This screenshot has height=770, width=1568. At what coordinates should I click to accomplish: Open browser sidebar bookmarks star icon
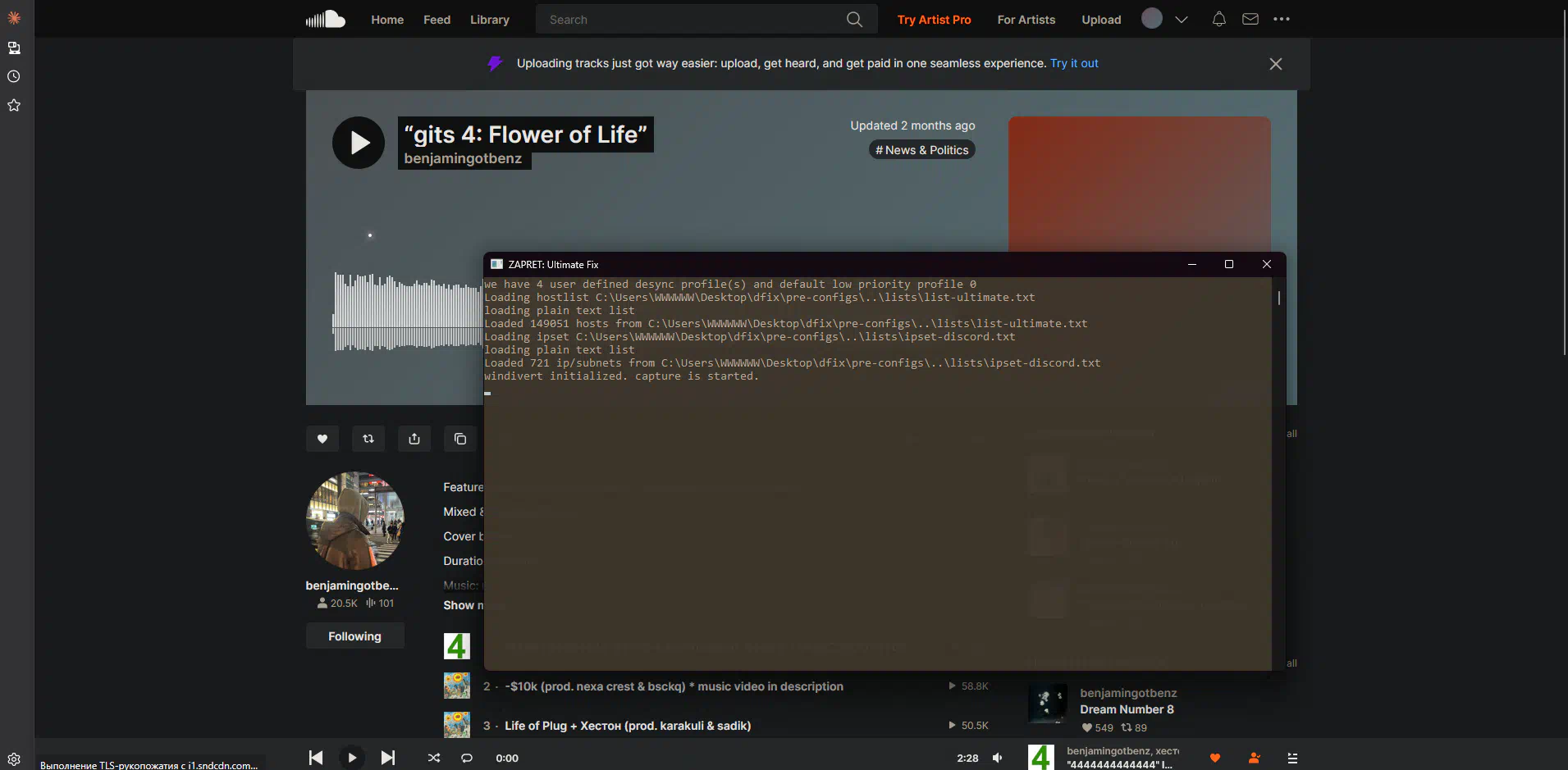[x=14, y=105]
